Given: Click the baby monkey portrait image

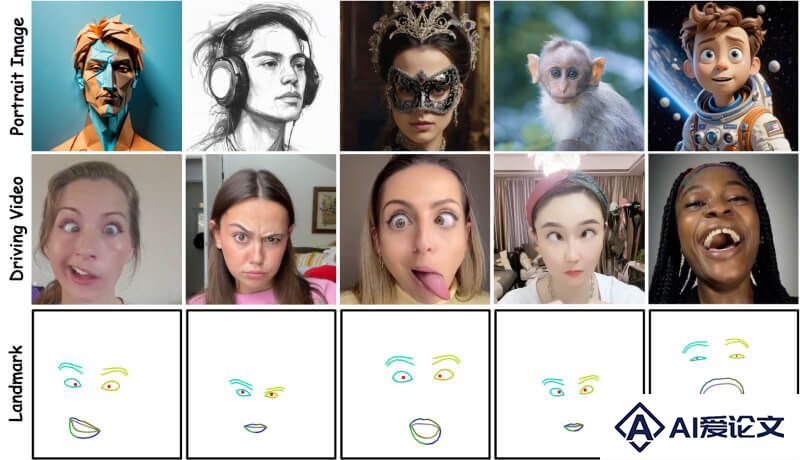Looking at the screenshot, I should 569,76.
